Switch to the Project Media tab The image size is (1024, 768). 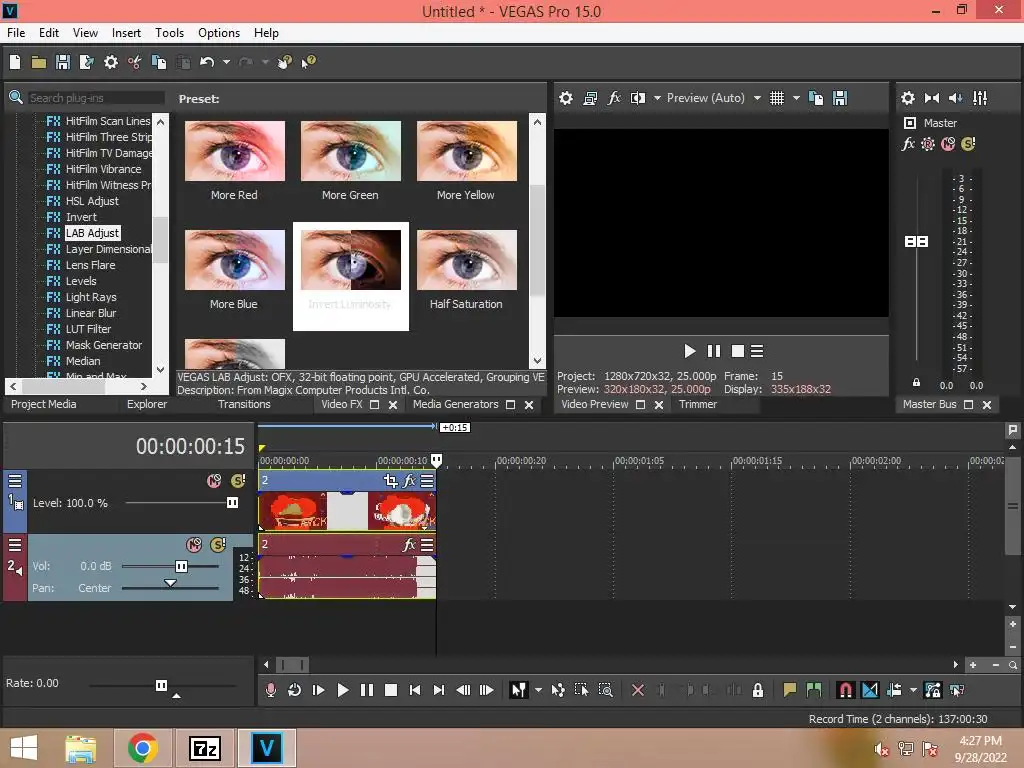click(x=44, y=404)
